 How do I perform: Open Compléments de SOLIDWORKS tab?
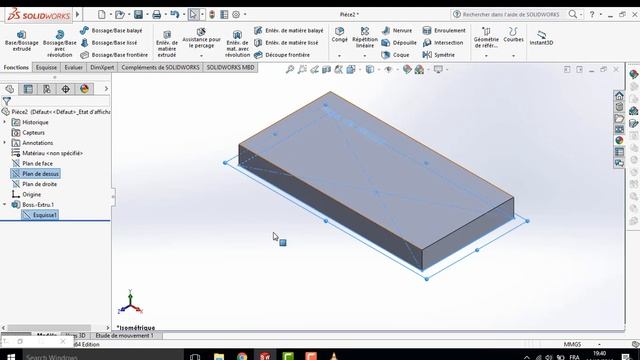[160, 67]
